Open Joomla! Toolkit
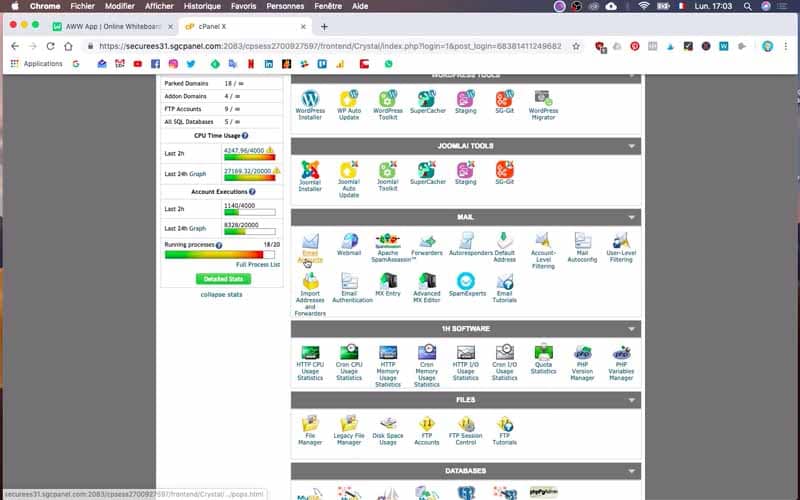800x500 pixels. click(388, 176)
